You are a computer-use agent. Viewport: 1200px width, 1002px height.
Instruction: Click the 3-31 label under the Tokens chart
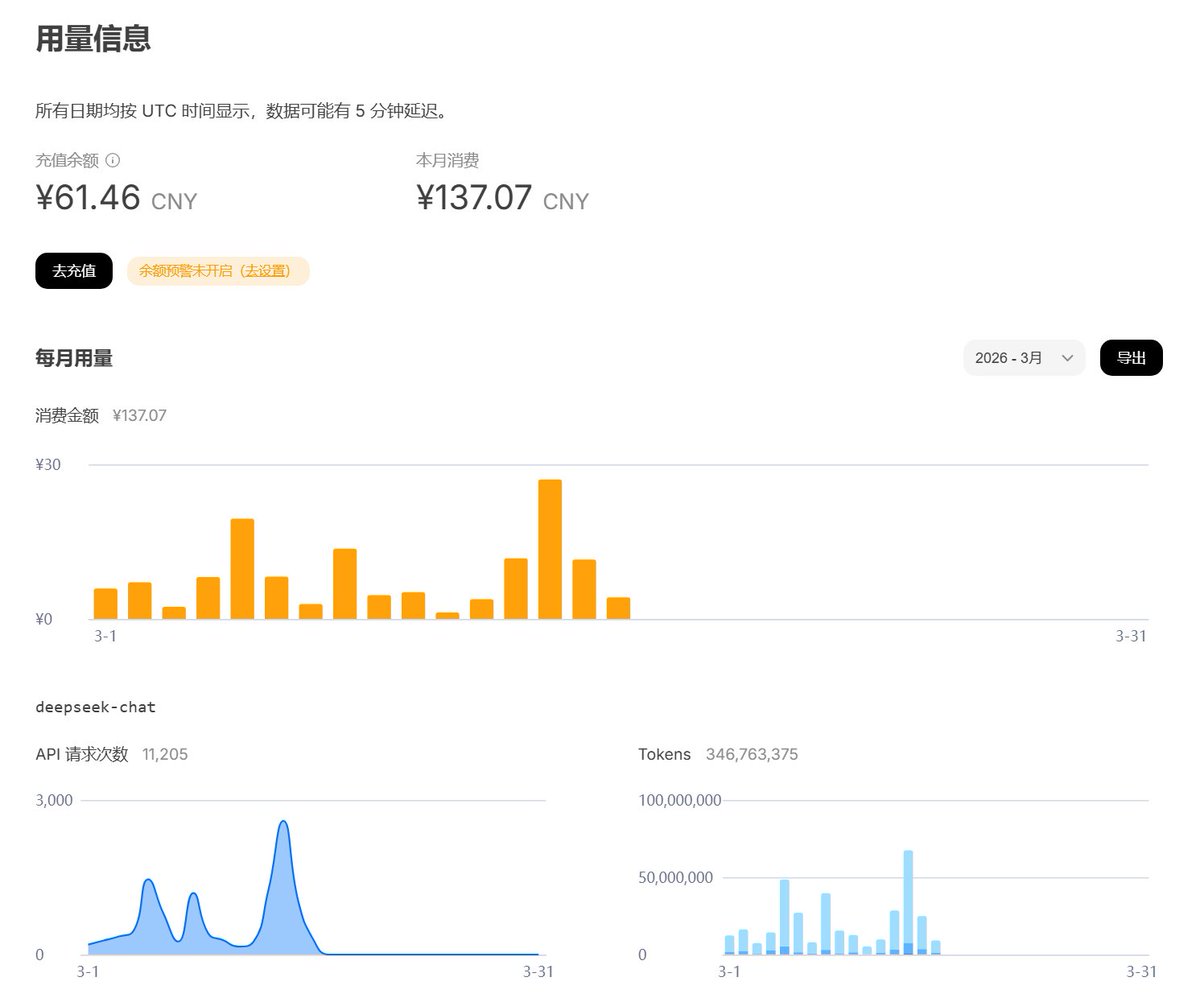(x=1141, y=972)
